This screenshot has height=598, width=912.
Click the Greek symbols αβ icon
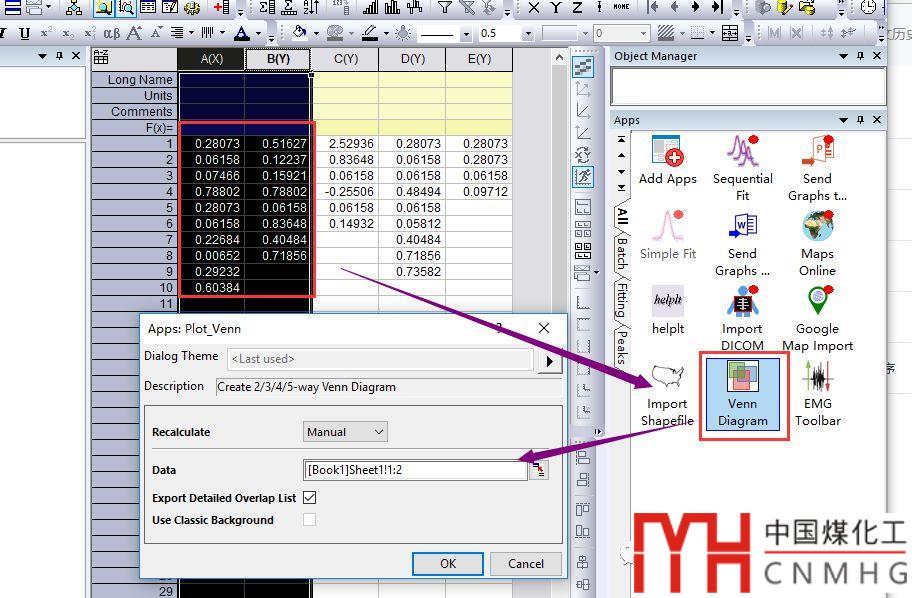[112, 33]
